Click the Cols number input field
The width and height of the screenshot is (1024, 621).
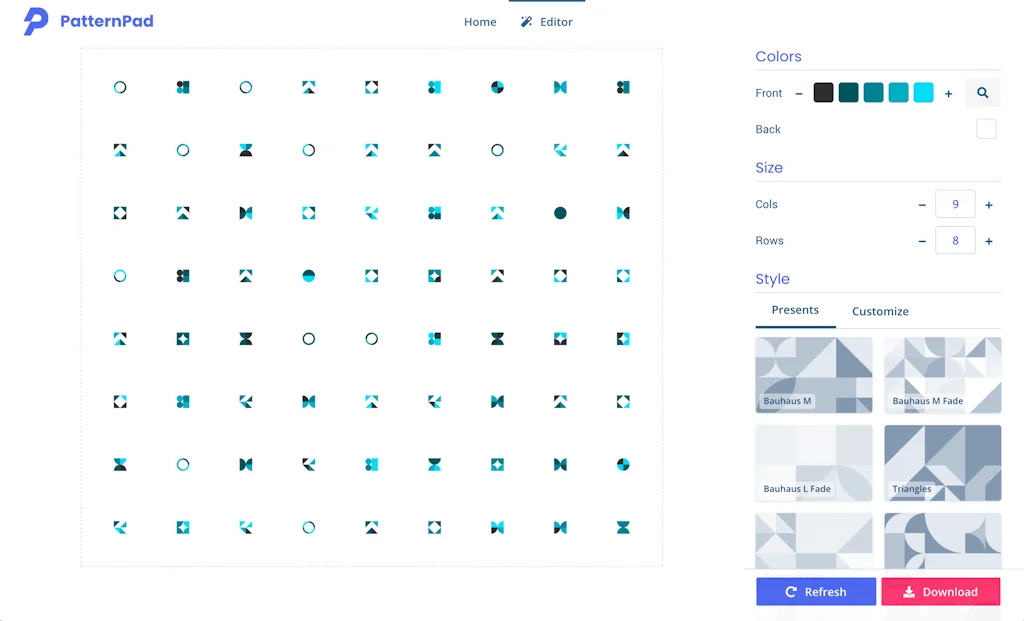pos(955,204)
